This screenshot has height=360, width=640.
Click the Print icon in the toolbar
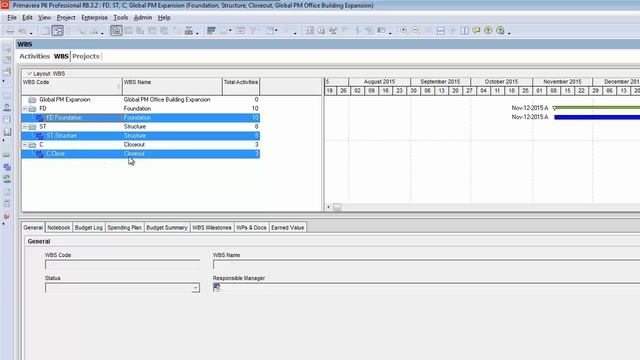pos(10,31)
